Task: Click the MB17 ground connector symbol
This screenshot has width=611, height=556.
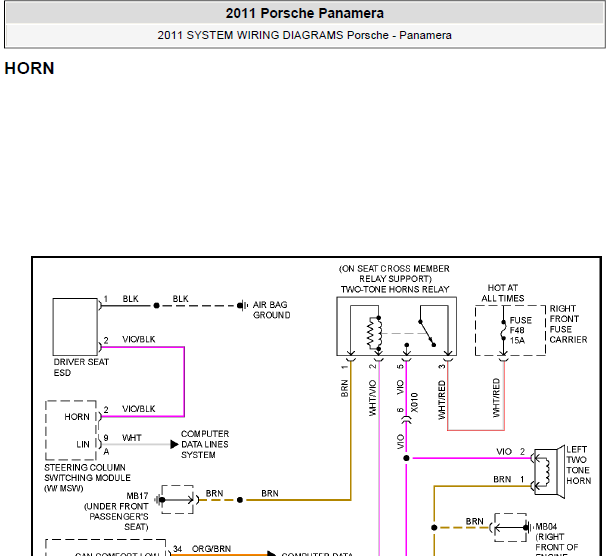Action: pos(177,500)
